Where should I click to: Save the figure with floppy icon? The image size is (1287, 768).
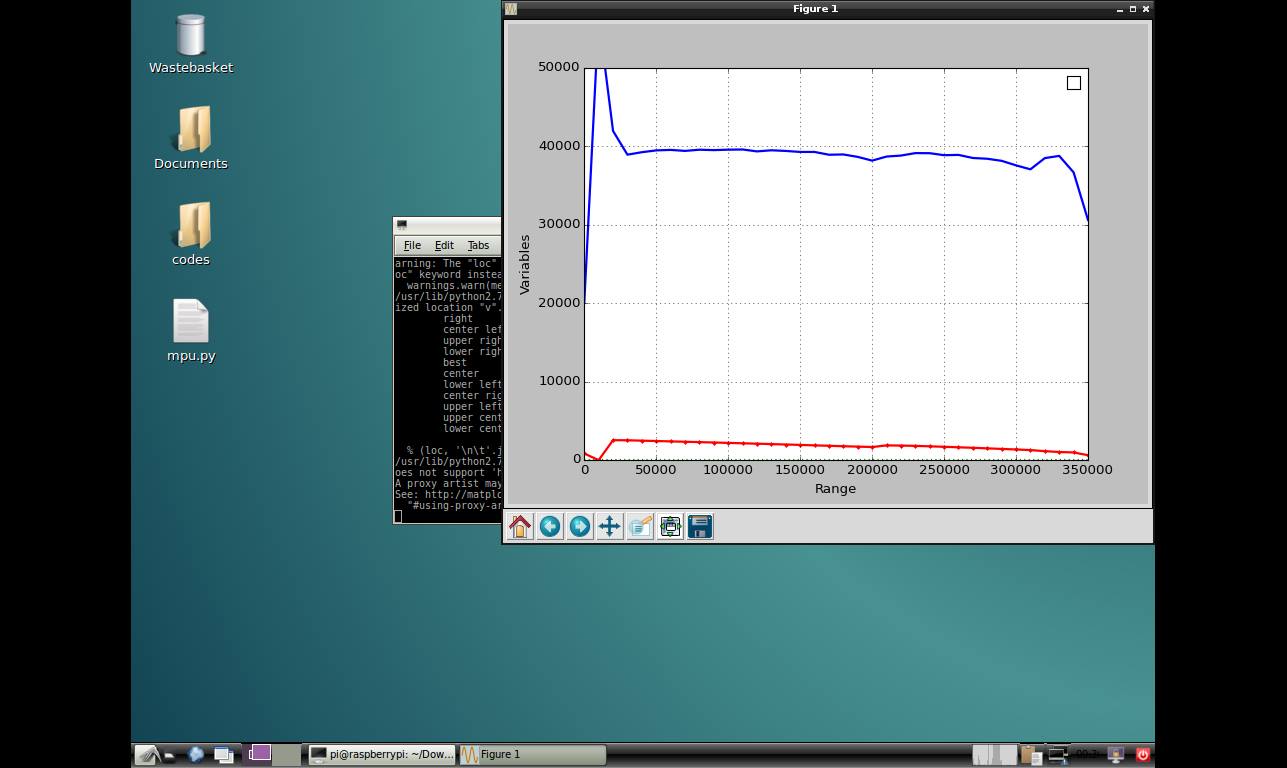[700, 526]
